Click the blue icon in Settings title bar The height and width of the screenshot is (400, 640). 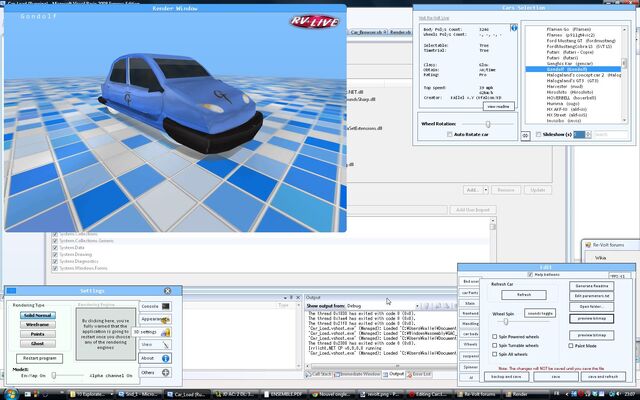pos(11,291)
